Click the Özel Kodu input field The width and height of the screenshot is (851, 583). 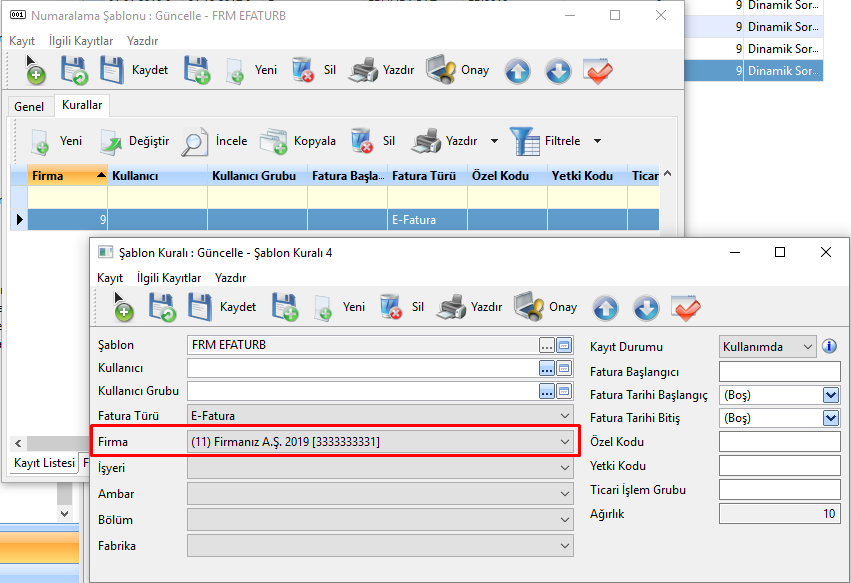779,442
